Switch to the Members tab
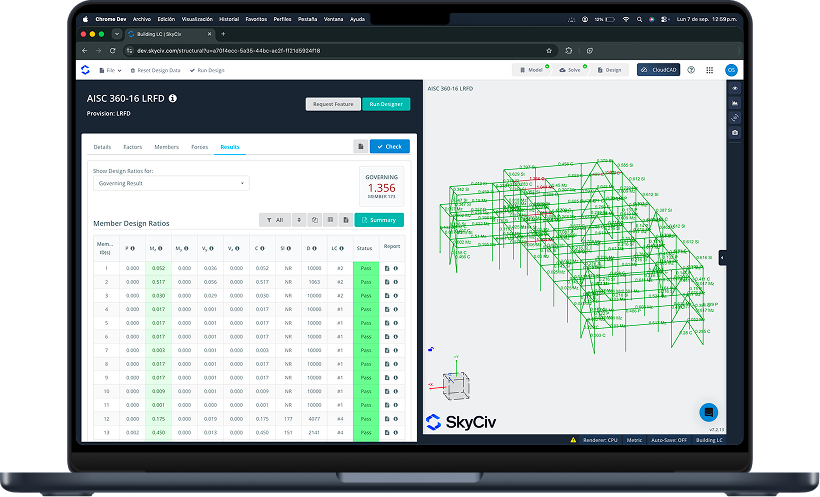Viewport: 820px width, 497px height. tap(166, 147)
